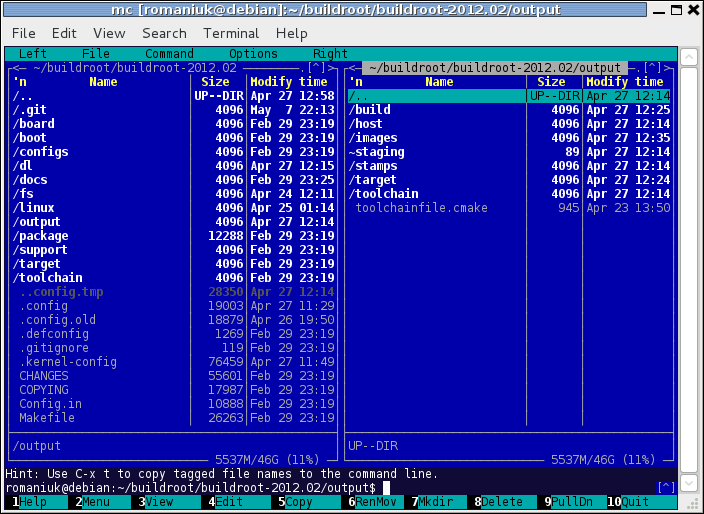The image size is (704, 514).
Task: Open the terminal File menu
Action: (x=23, y=33)
